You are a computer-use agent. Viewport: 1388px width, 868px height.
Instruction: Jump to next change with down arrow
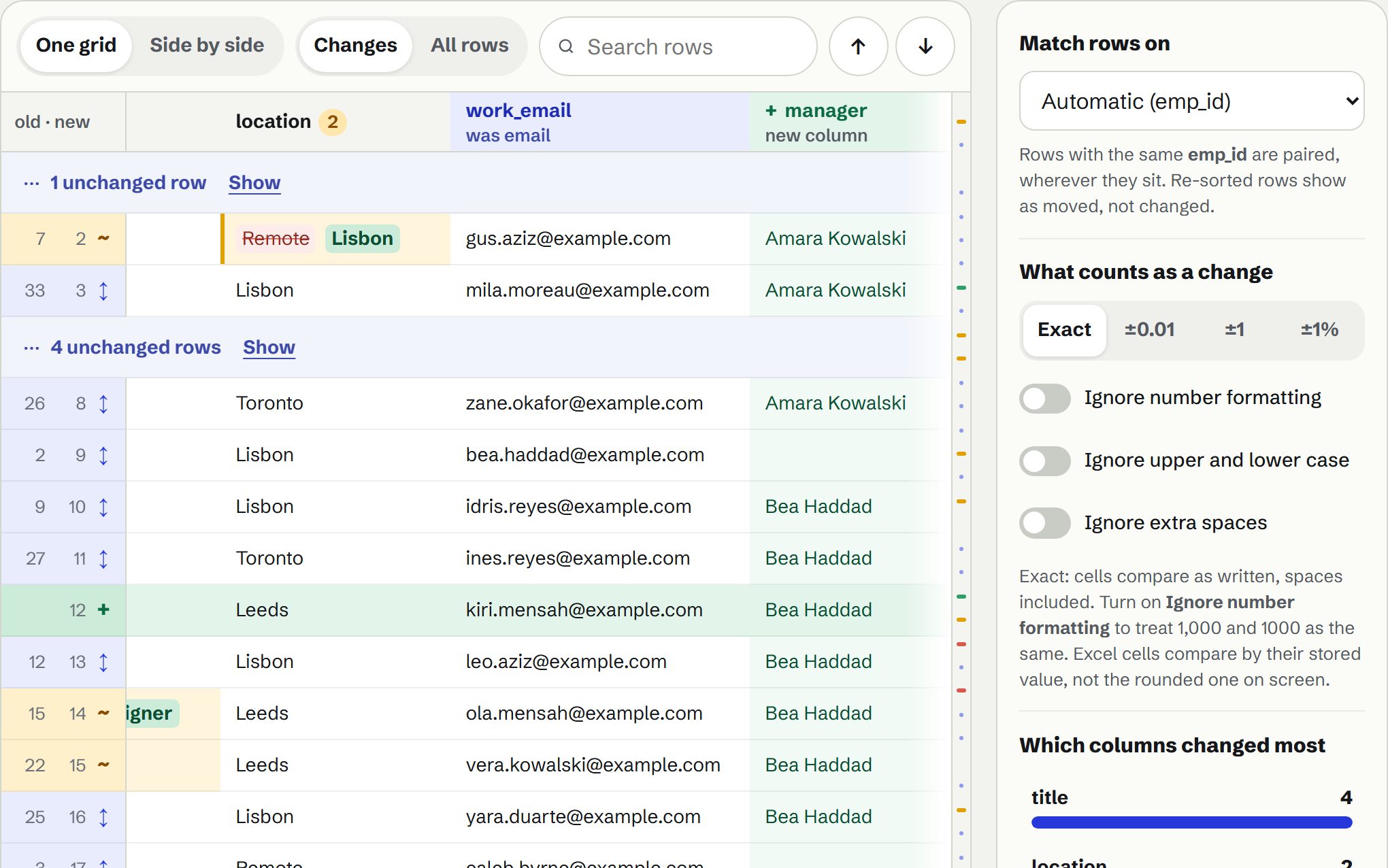(x=925, y=46)
